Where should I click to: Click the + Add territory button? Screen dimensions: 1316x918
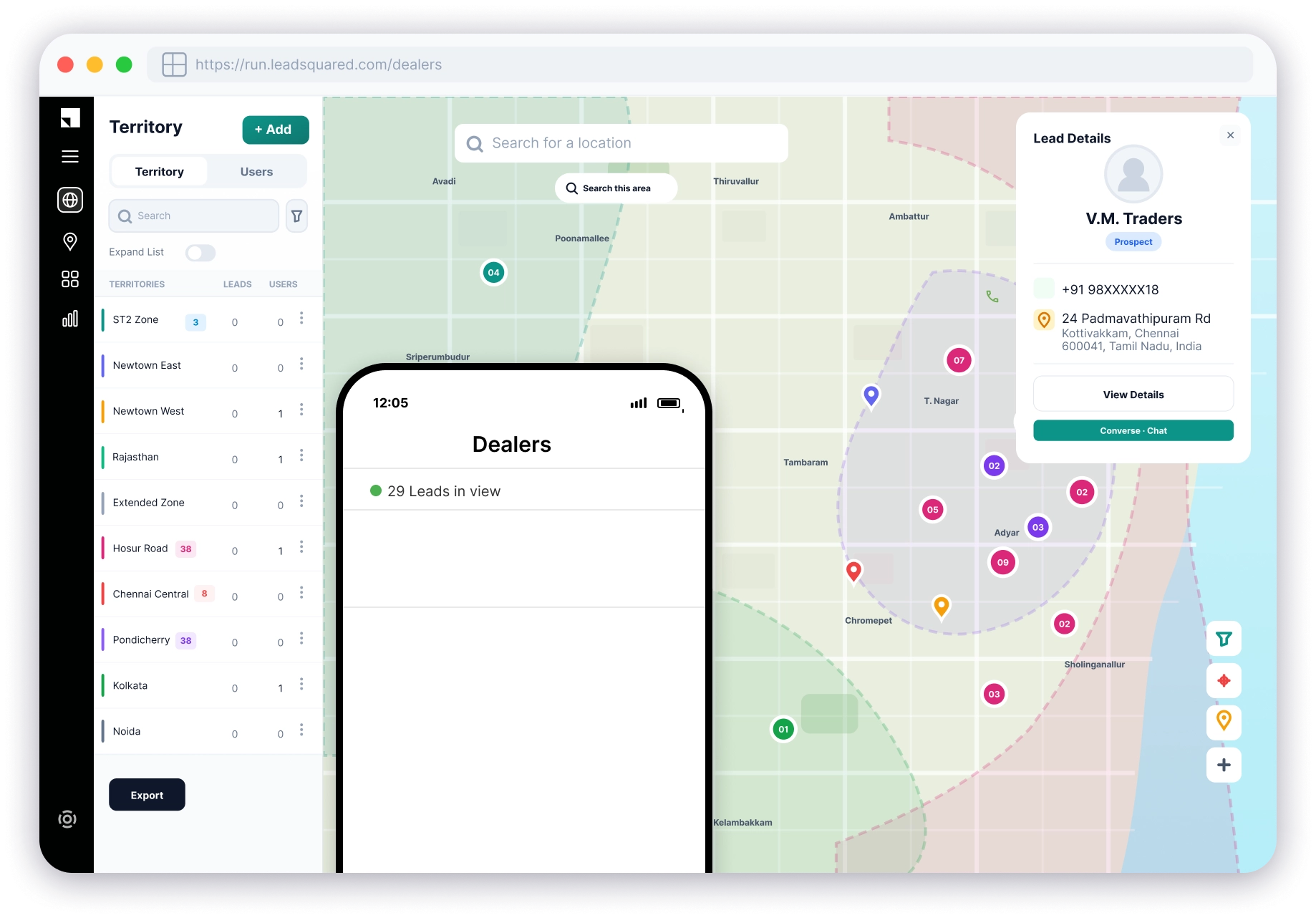276,130
